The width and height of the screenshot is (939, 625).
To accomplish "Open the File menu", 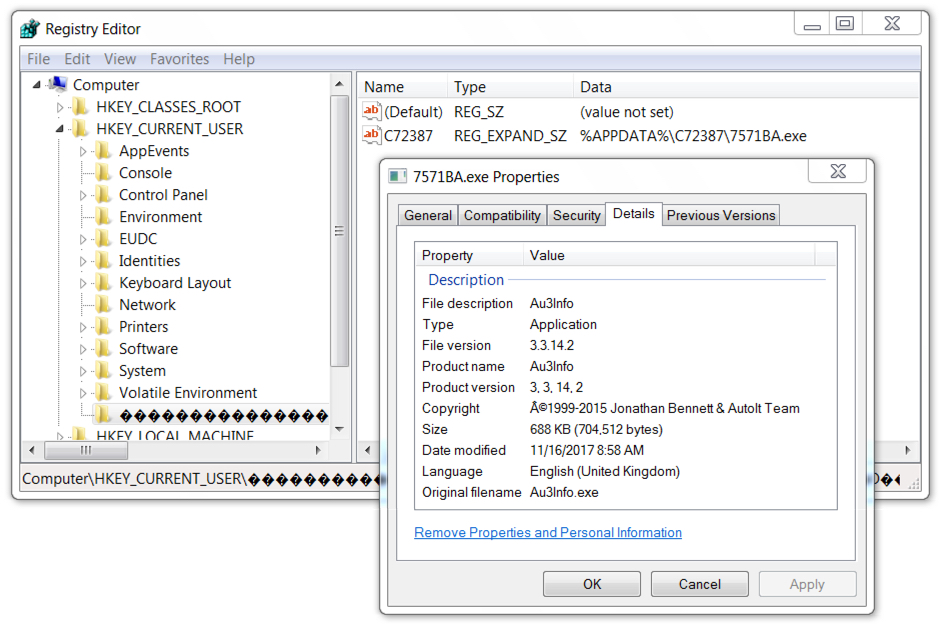I will click(x=38, y=59).
